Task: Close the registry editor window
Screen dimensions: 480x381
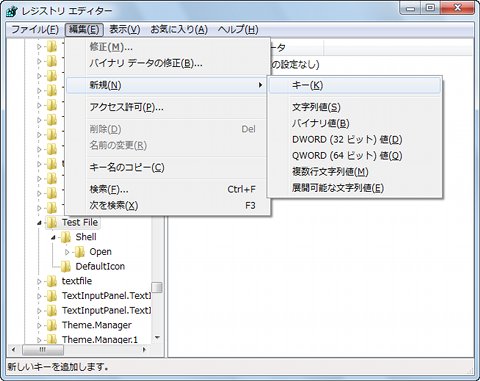Action: click(x=457, y=8)
